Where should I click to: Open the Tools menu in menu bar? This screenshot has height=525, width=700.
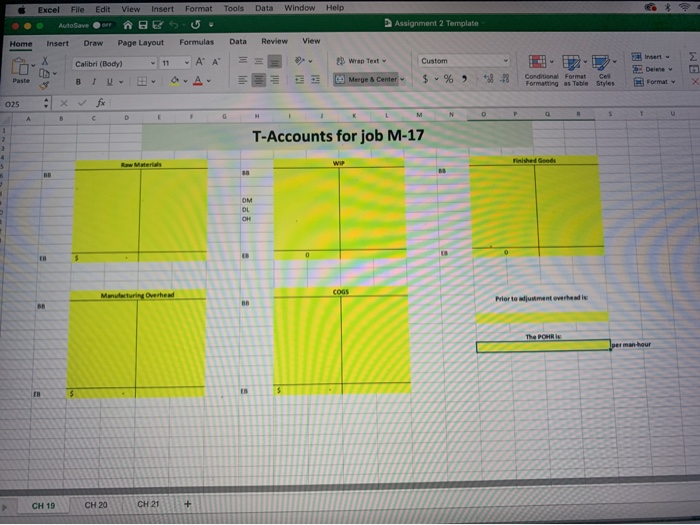coord(233,8)
